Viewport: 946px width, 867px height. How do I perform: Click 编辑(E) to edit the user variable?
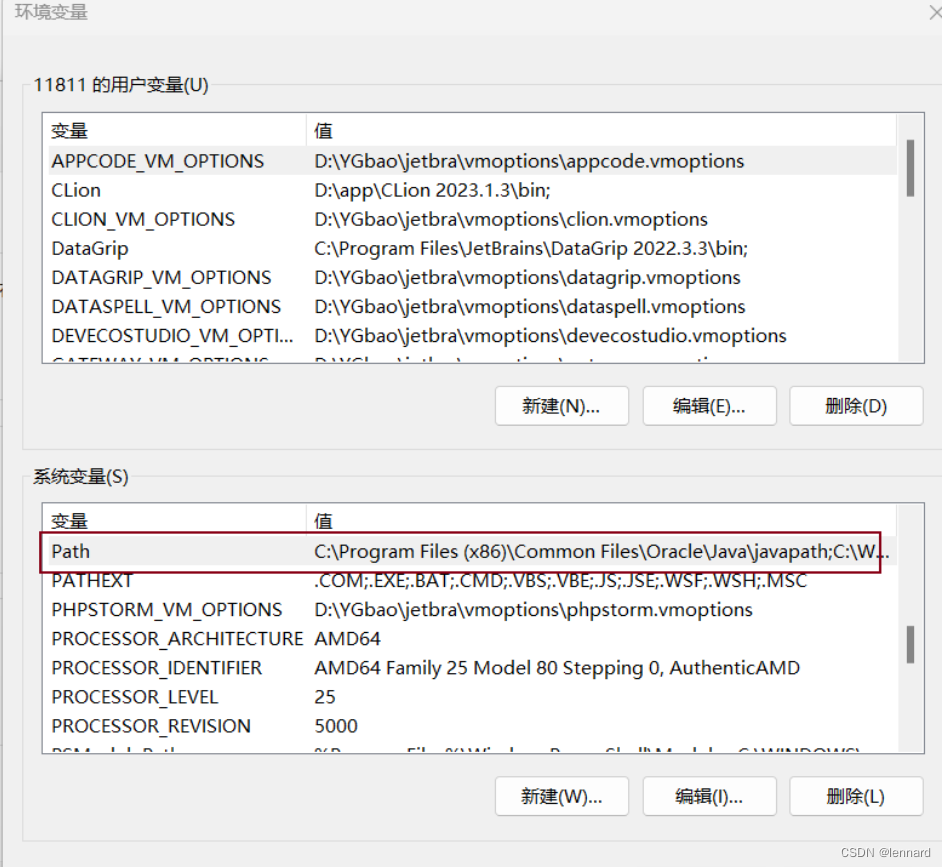coord(709,406)
